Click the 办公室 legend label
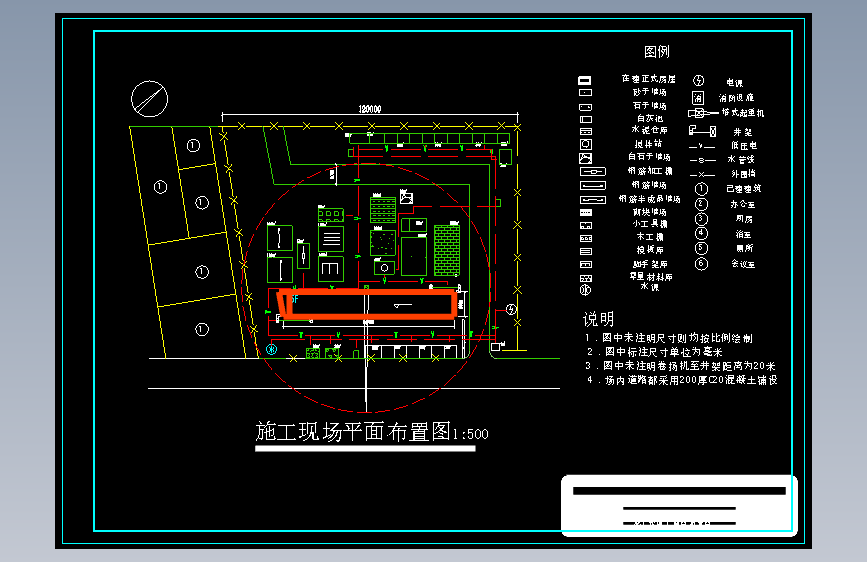867x562 pixels. [743, 204]
